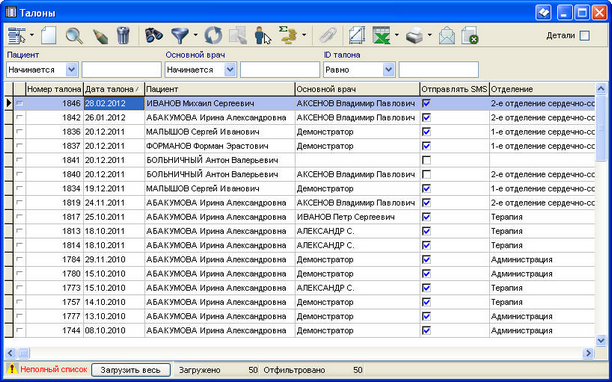
Task: Sort by Дата талона column header
Action: pyautogui.click(x=114, y=89)
